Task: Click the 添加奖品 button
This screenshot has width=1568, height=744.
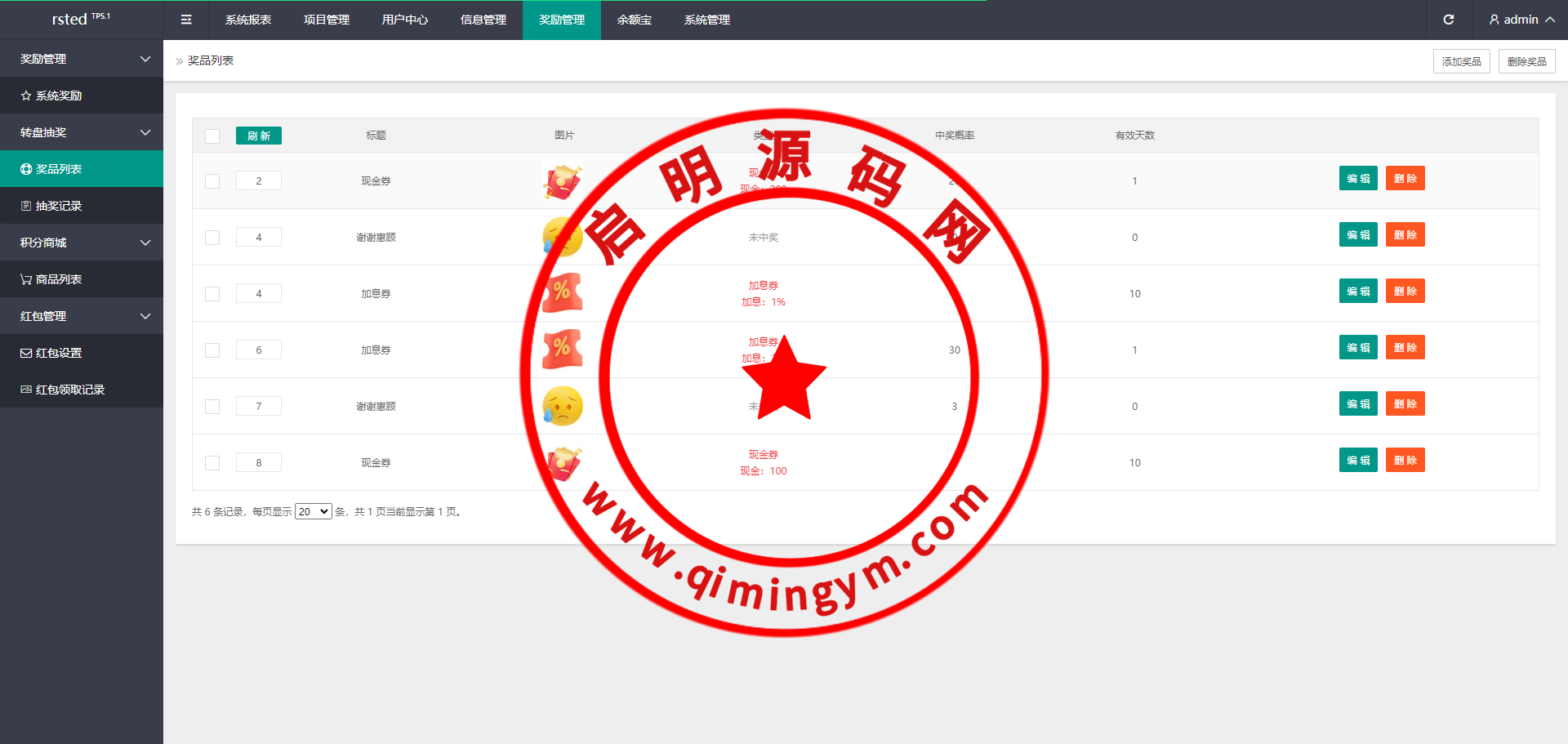Action: (1461, 61)
